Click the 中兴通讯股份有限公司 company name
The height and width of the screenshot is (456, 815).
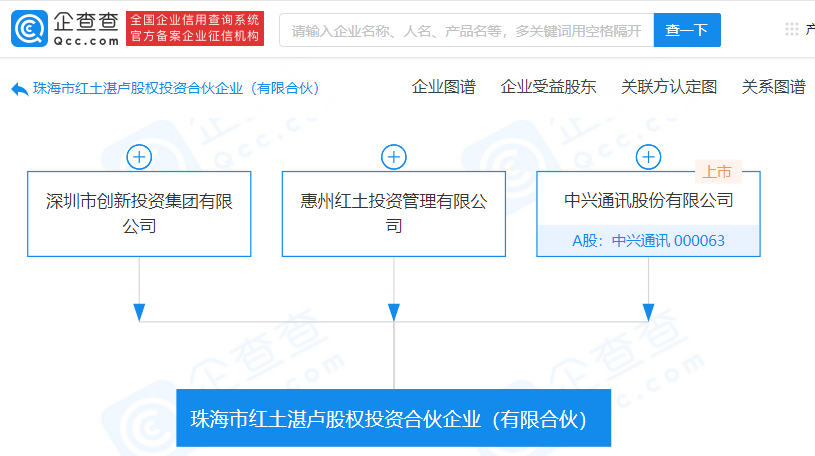coord(649,200)
